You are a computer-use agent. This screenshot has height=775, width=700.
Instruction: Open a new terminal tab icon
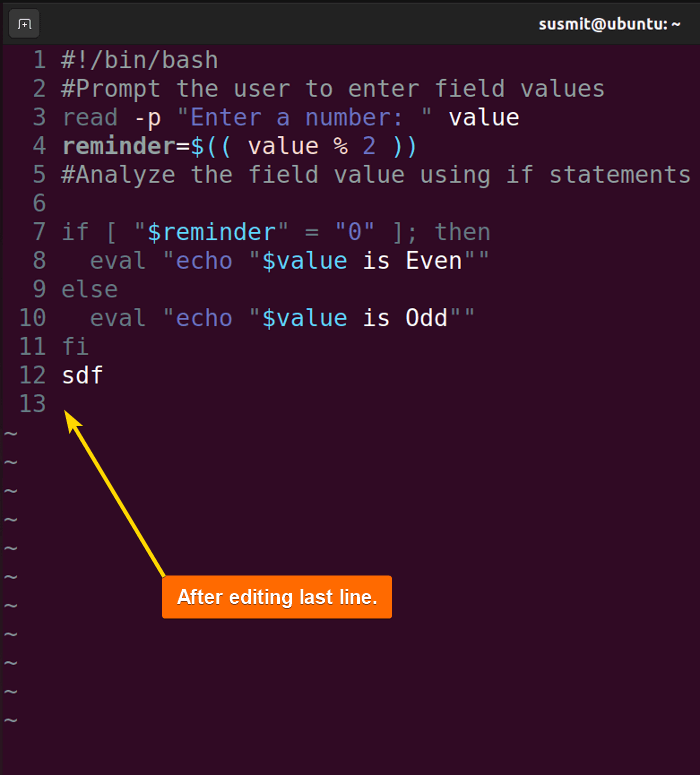24,24
